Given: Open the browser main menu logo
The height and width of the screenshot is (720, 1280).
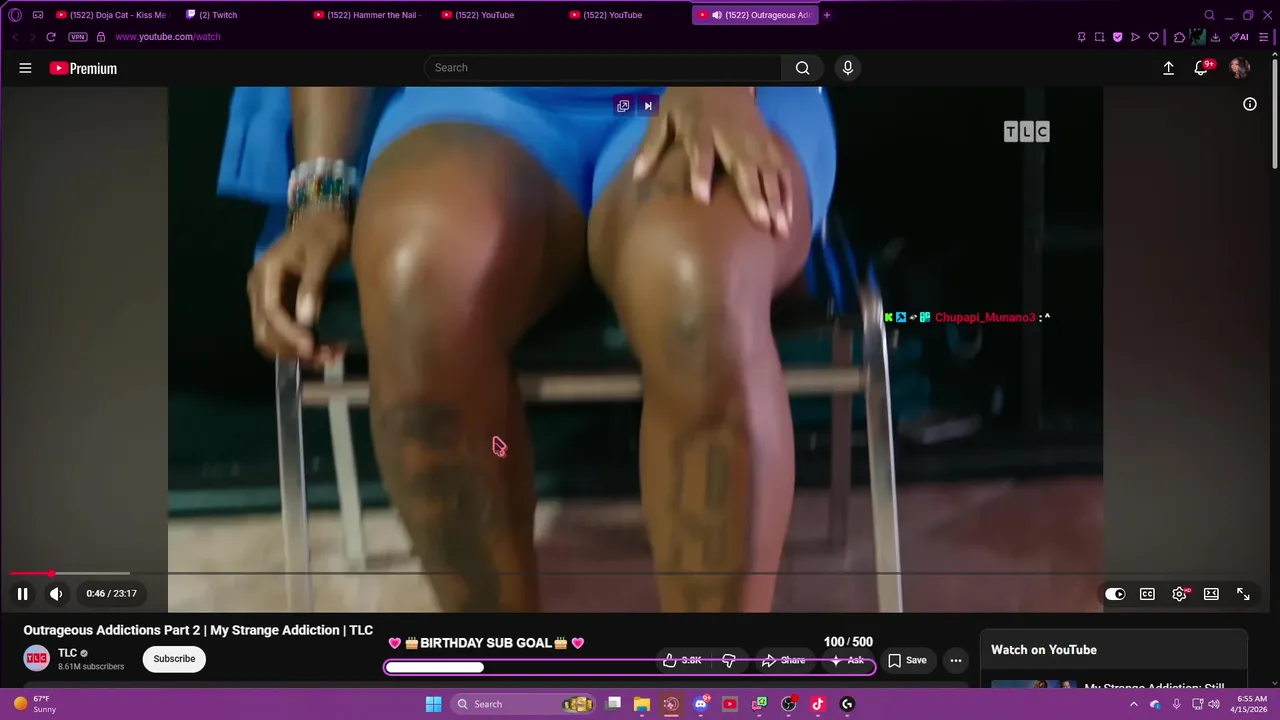Looking at the screenshot, I should (15, 15).
